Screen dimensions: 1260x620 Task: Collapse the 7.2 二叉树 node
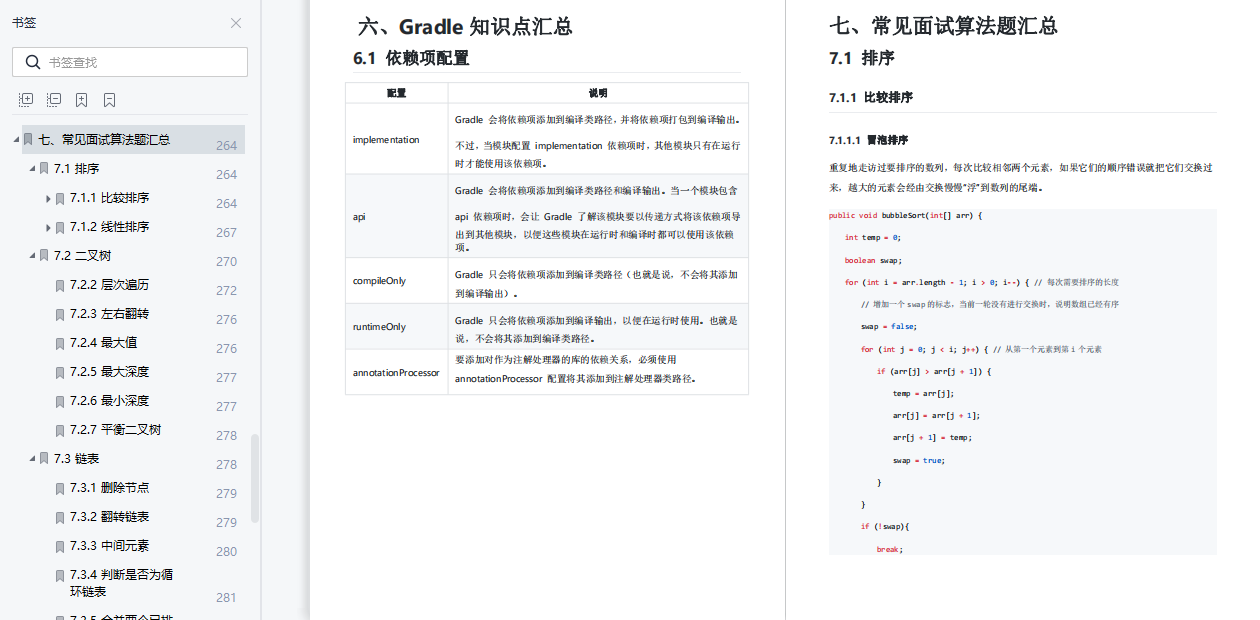pyautogui.click(x=32, y=256)
